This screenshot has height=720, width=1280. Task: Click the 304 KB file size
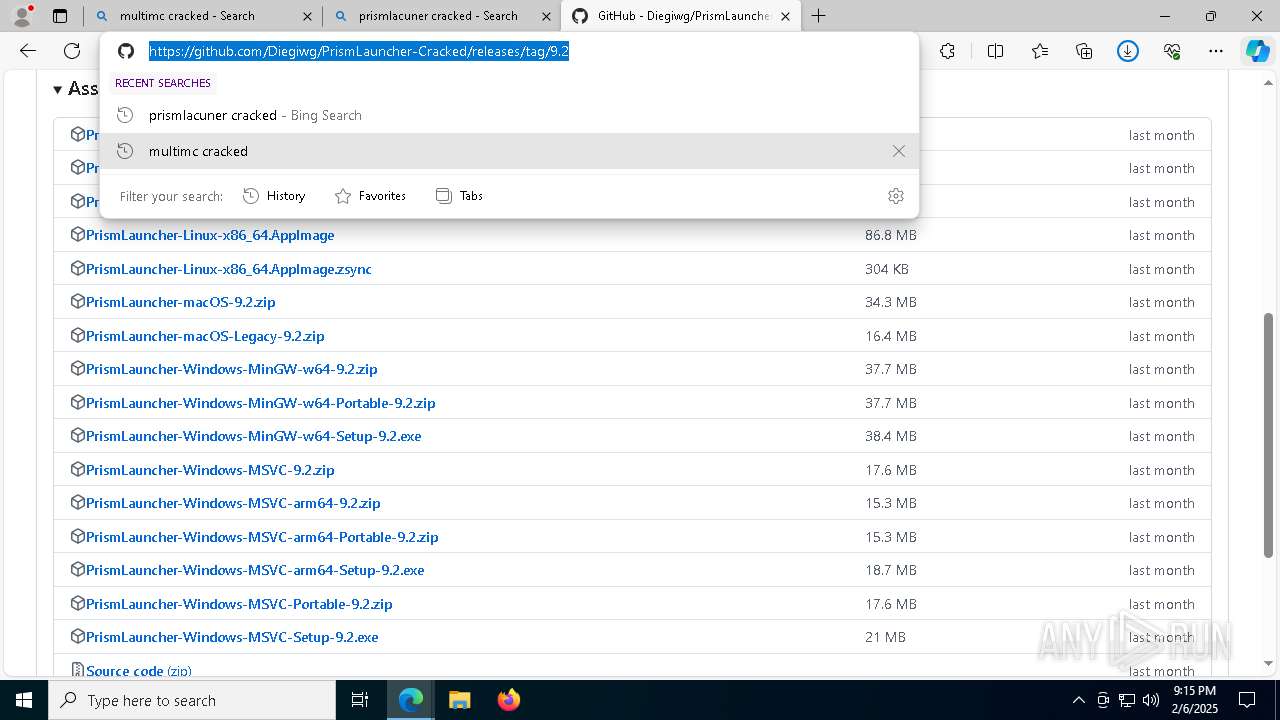(x=886, y=269)
